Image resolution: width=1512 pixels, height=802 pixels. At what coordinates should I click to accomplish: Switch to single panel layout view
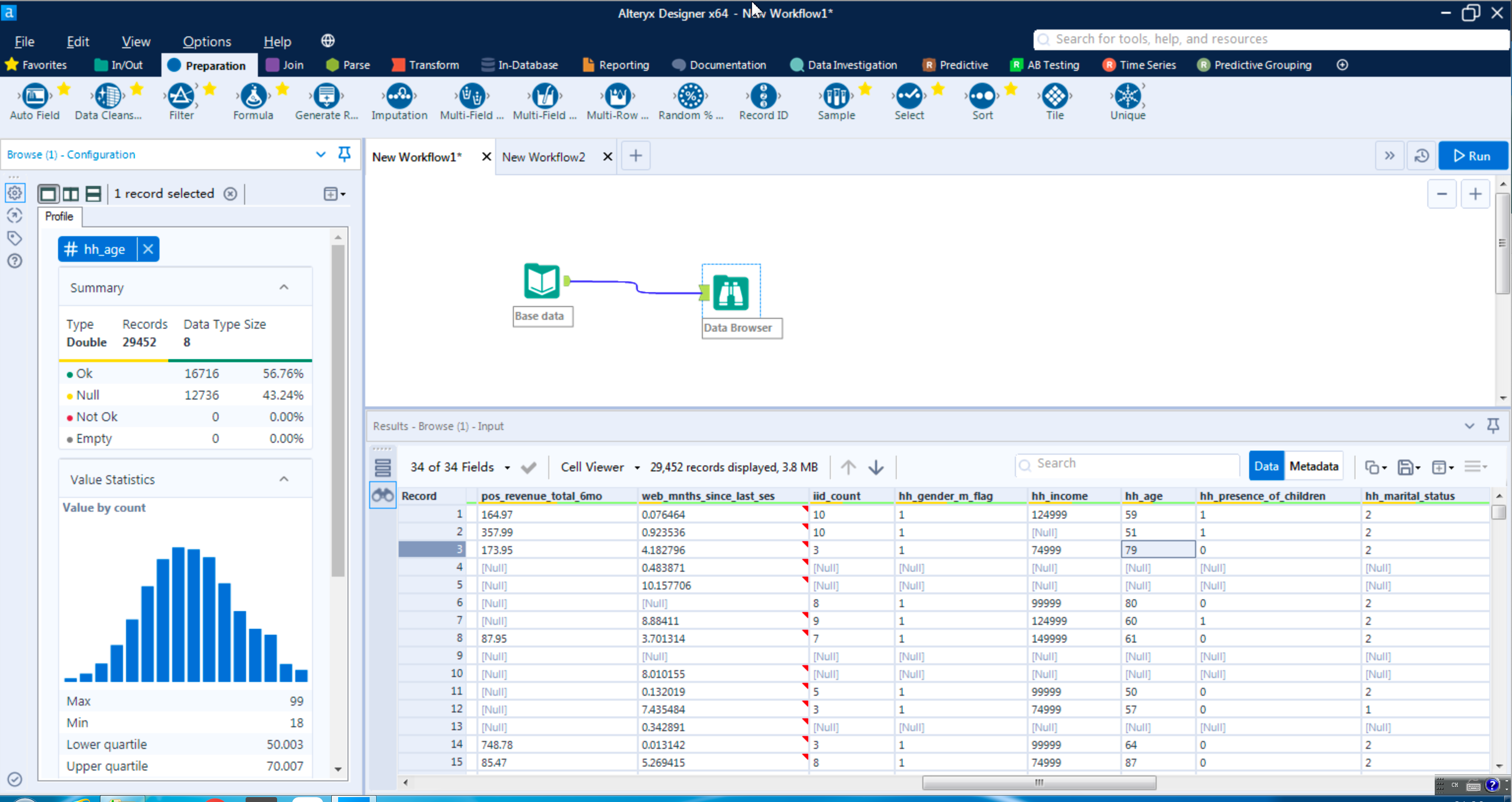point(48,193)
